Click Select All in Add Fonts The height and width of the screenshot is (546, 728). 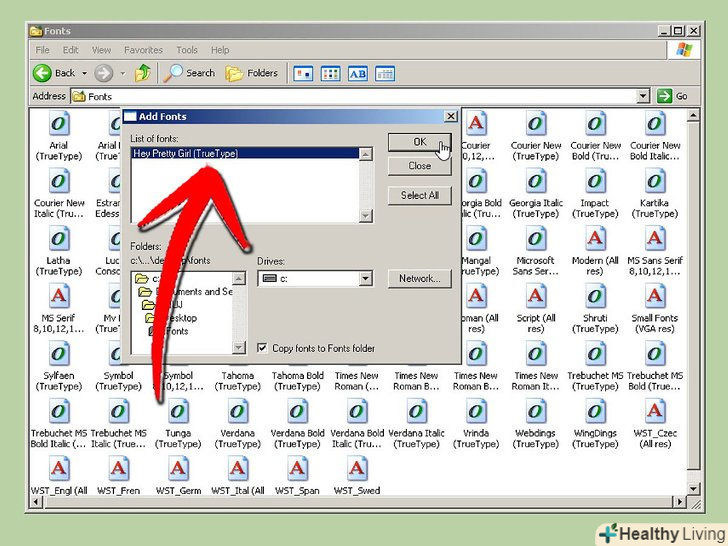pyautogui.click(x=419, y=195)
